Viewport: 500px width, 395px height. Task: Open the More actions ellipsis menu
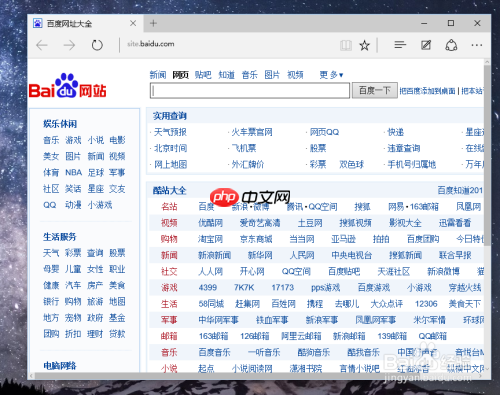pos(477,45)
